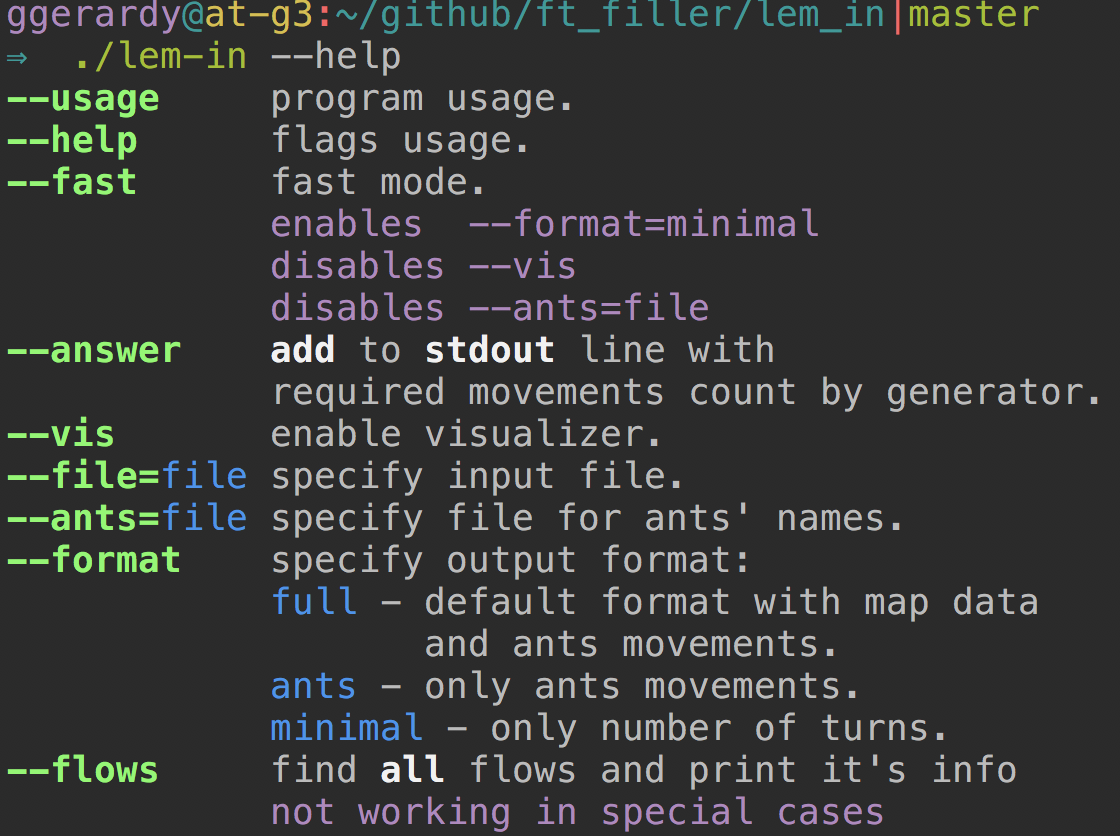Click 'flags usage.' description
Viewport: 1120px width, 836px height.
click(x=400, y=141)
